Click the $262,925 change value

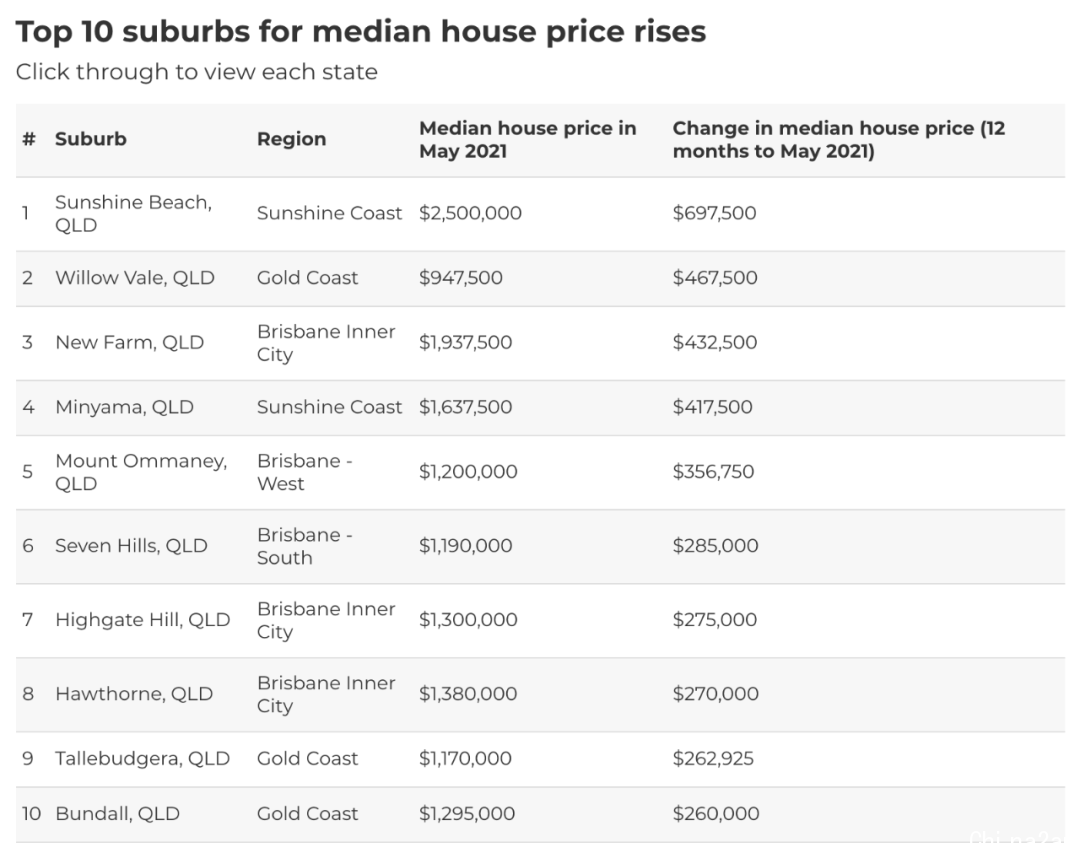click(713, 759)
